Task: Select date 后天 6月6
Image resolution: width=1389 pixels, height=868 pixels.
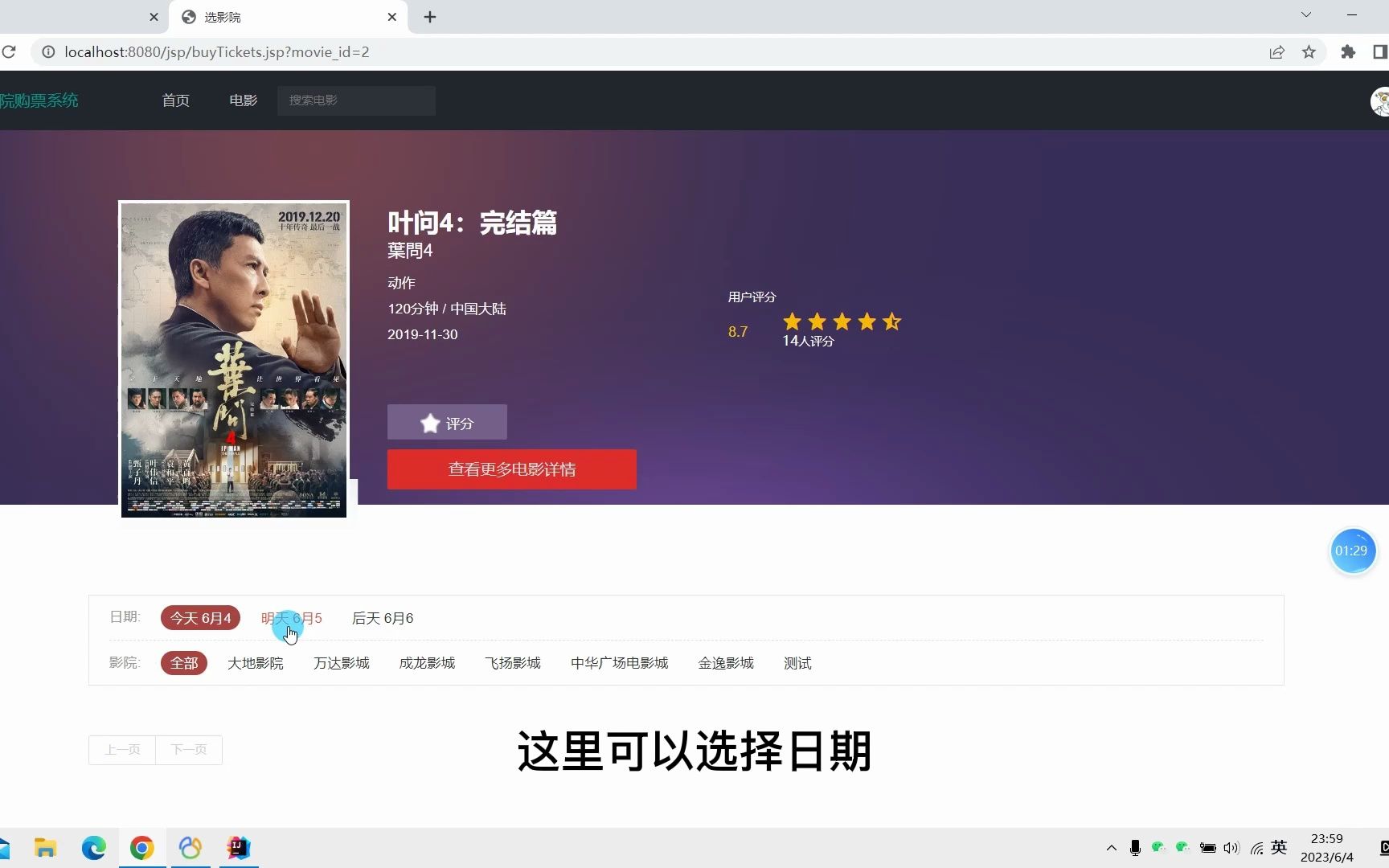Action: pos(383,618)
